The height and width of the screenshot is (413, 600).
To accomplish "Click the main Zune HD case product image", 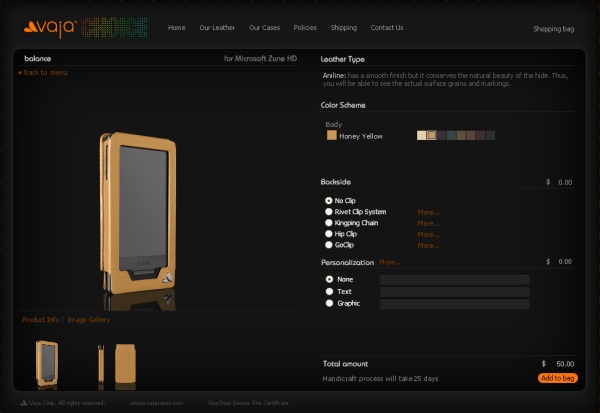I will (x=138, y=213).
